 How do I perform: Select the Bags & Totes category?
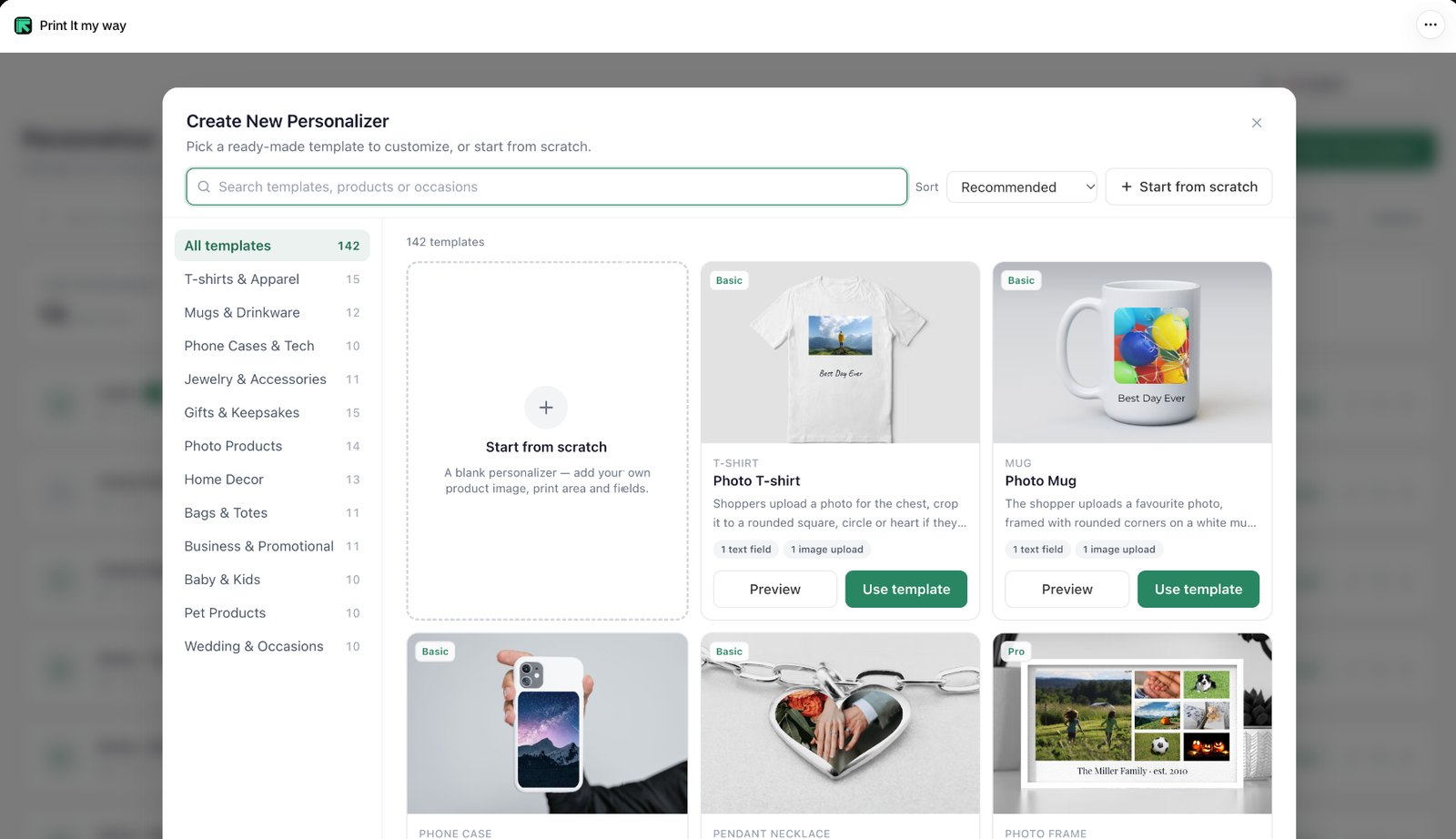[272, 513]
